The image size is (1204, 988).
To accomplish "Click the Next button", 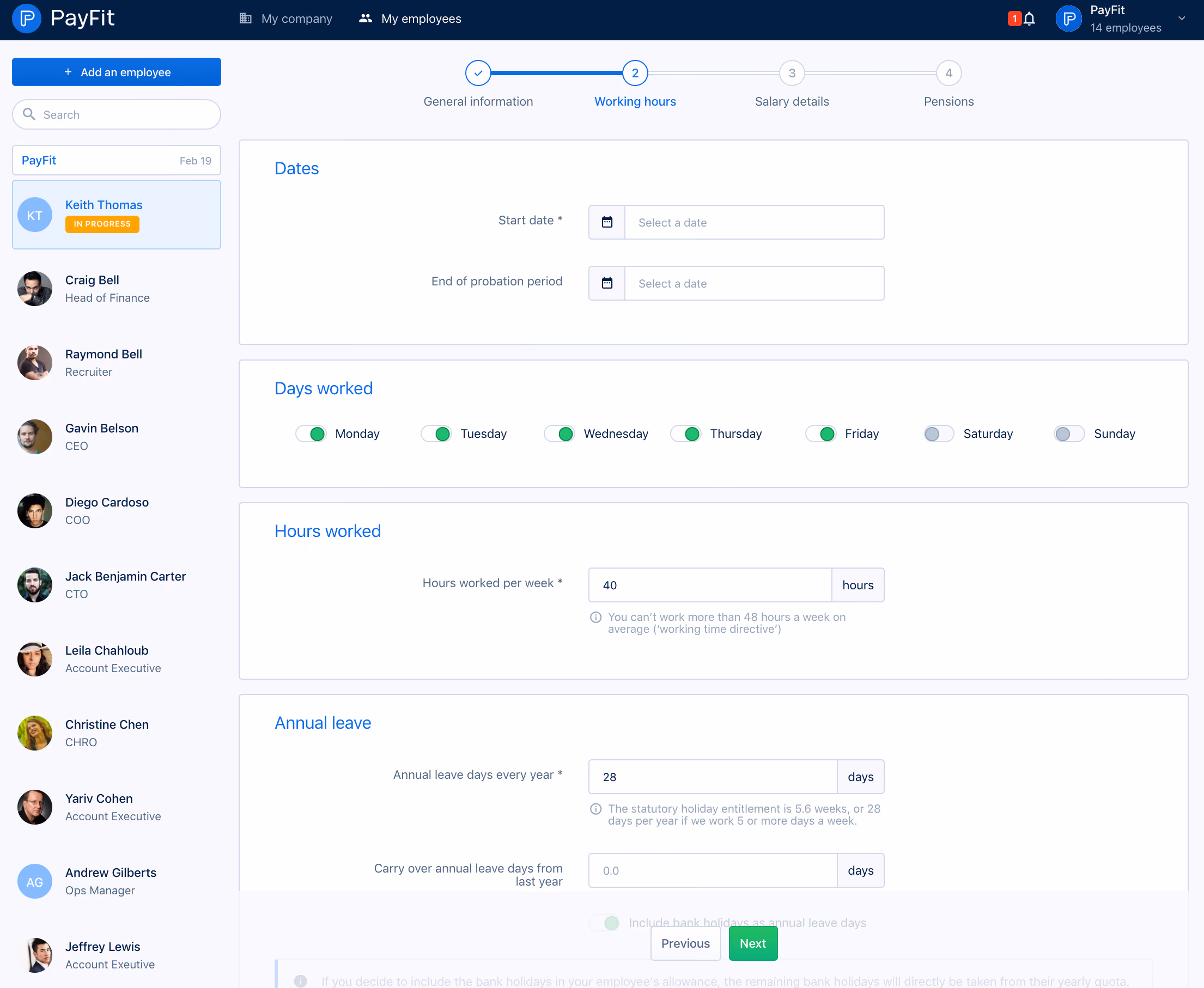I will coord(752,943).
